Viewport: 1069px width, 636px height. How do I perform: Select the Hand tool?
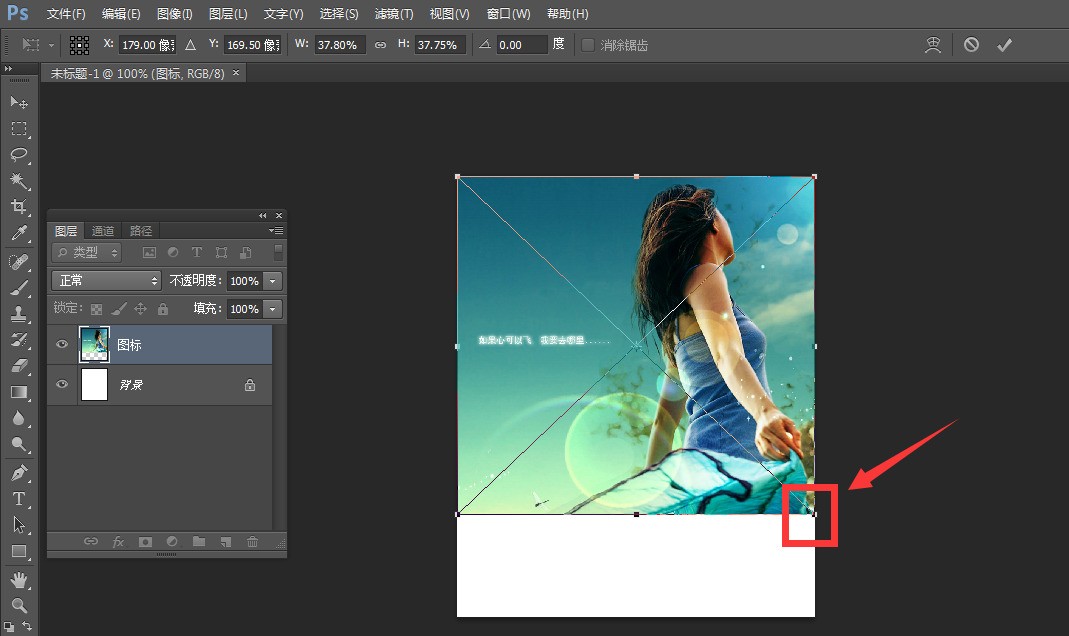pos(18,580)
